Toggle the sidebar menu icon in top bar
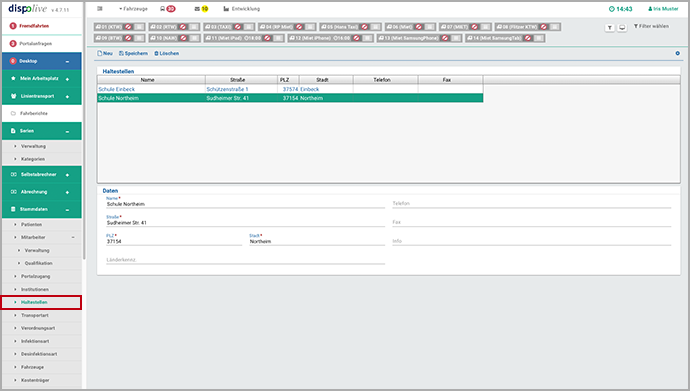 (x=100, y=9)
